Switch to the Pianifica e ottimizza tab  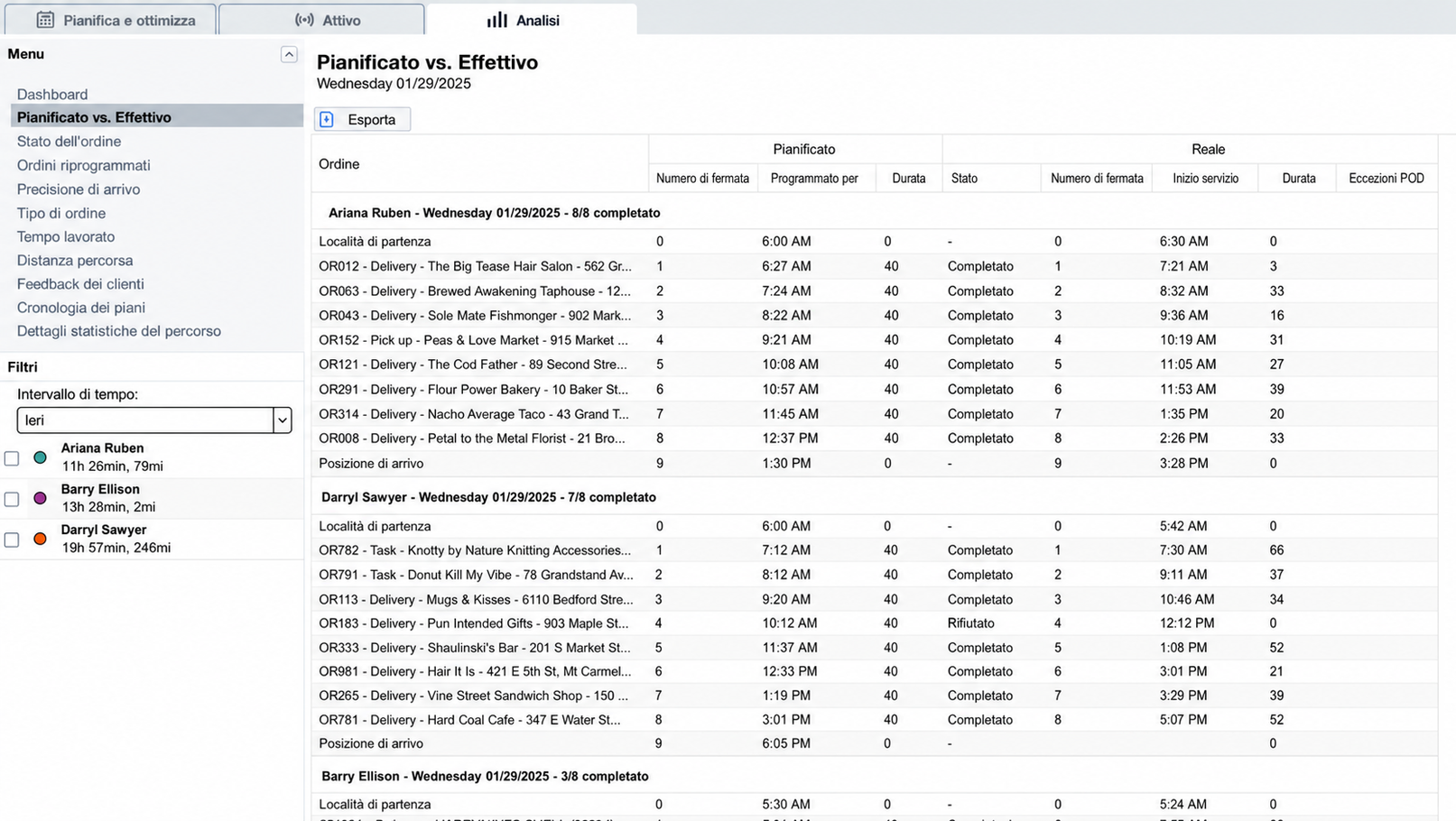(x=110, y=20)
